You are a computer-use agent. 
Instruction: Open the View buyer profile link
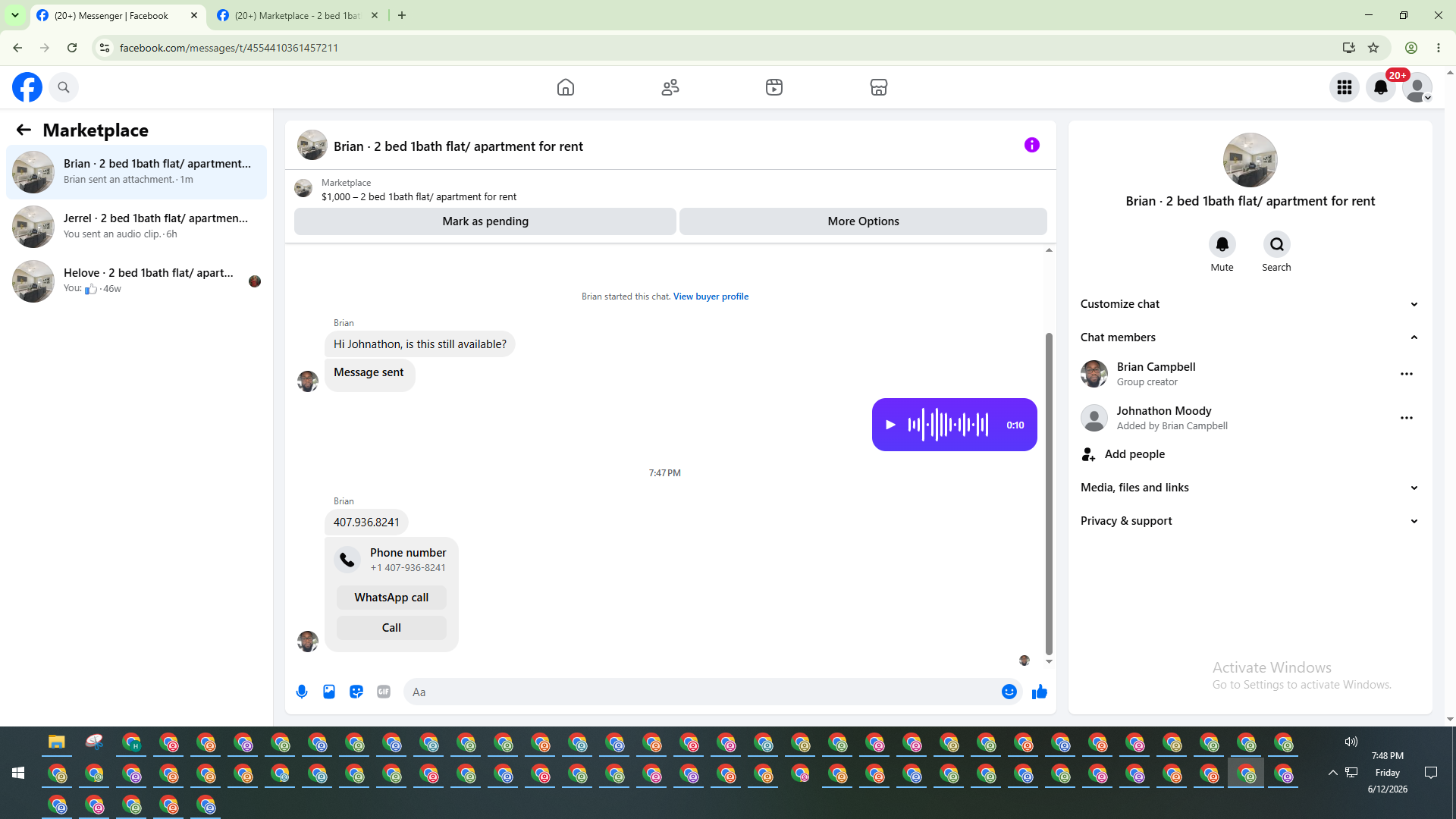(x=711, y=297)
